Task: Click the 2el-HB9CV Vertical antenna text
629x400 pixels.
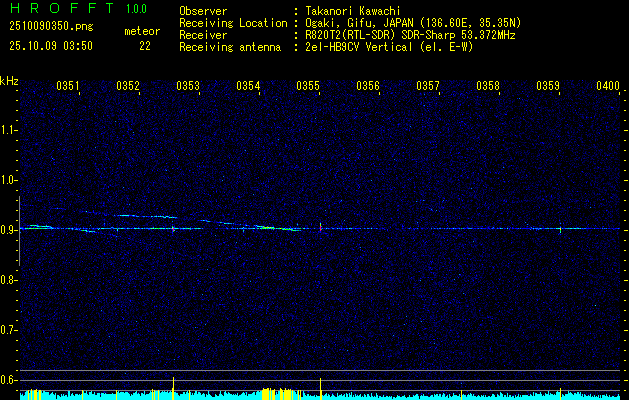Action: point(389,47)
